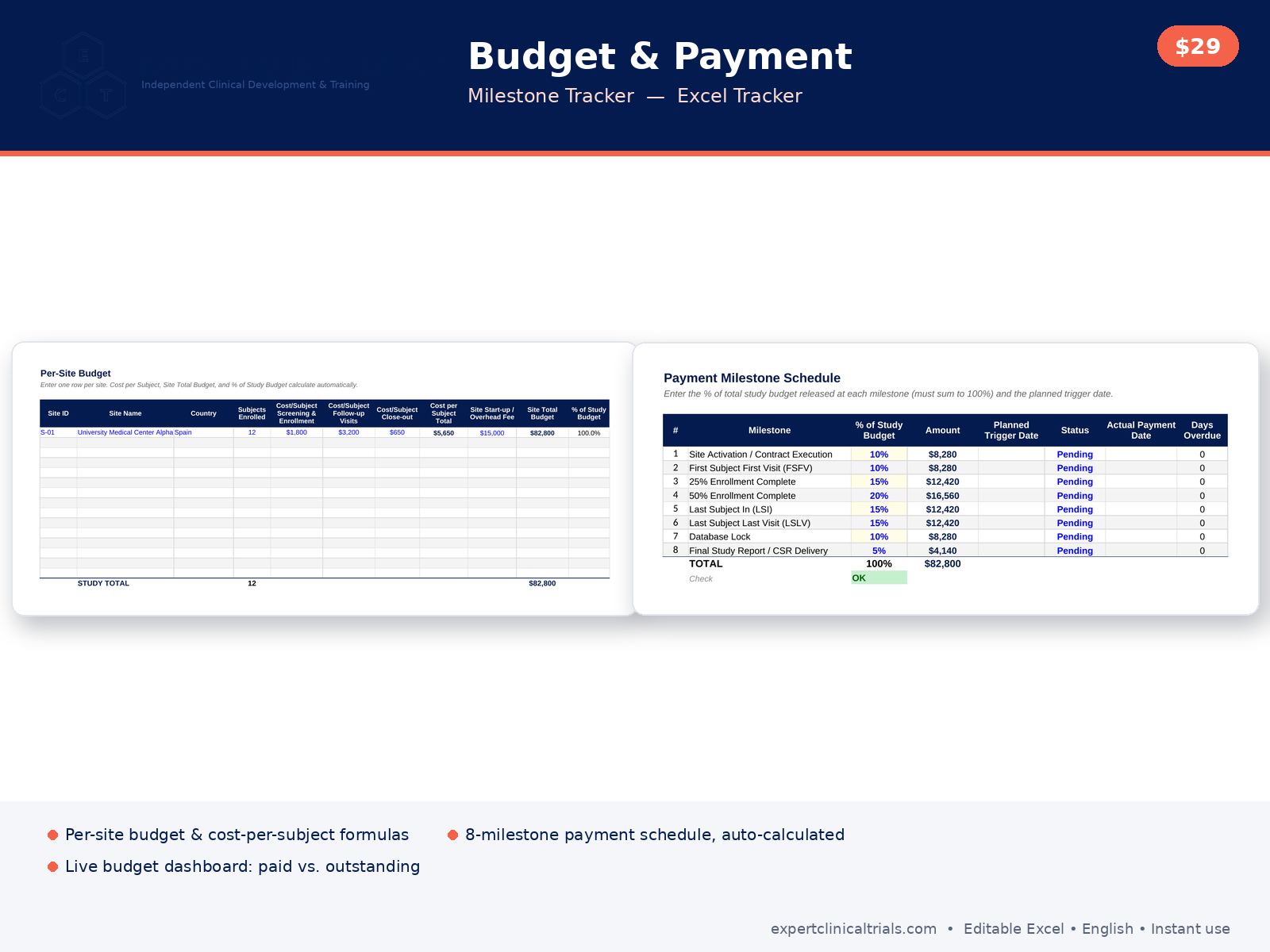Select the Milestone Tracker subtitle text
1270x952 pixels.
[551, 96]
